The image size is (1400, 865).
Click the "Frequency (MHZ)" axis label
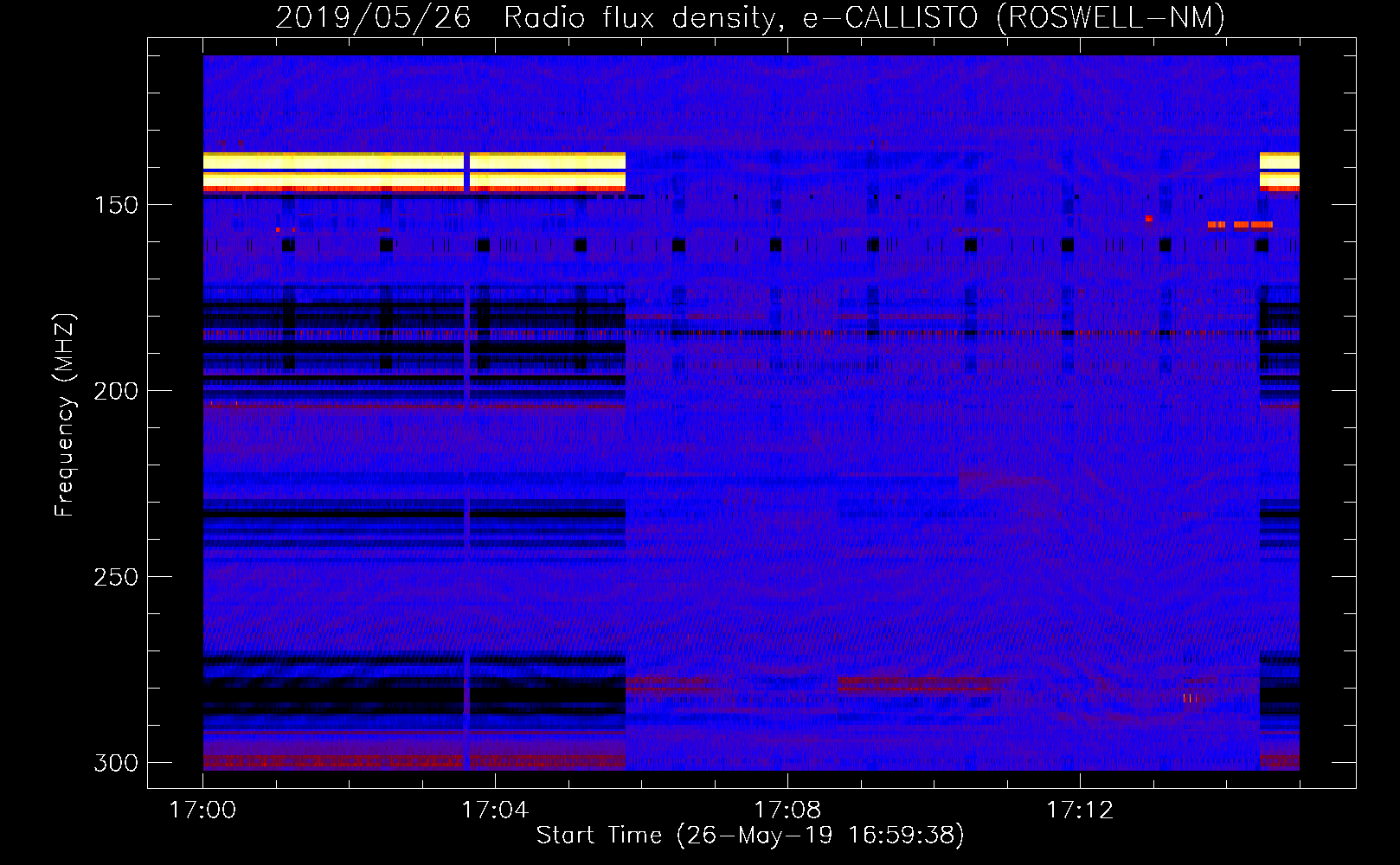(65, 415)
